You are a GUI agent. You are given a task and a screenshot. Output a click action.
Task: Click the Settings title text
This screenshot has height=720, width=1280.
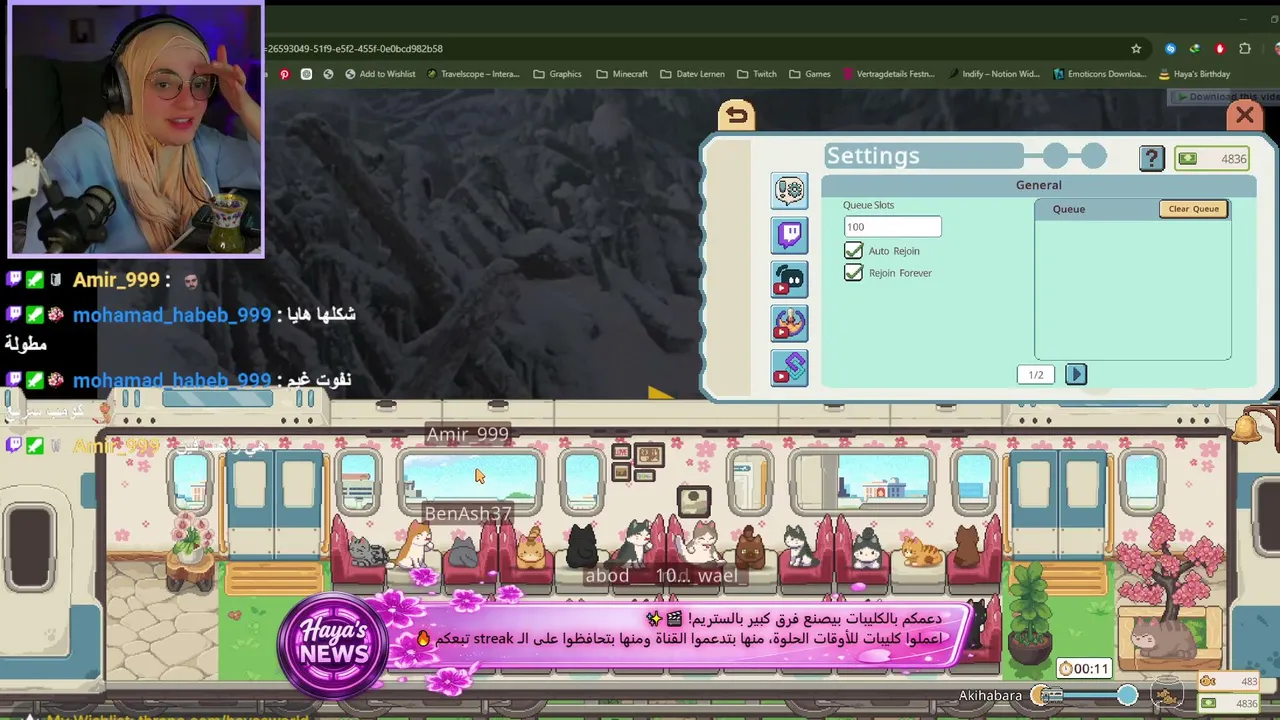pyautogui.click(x=873, y=156)
